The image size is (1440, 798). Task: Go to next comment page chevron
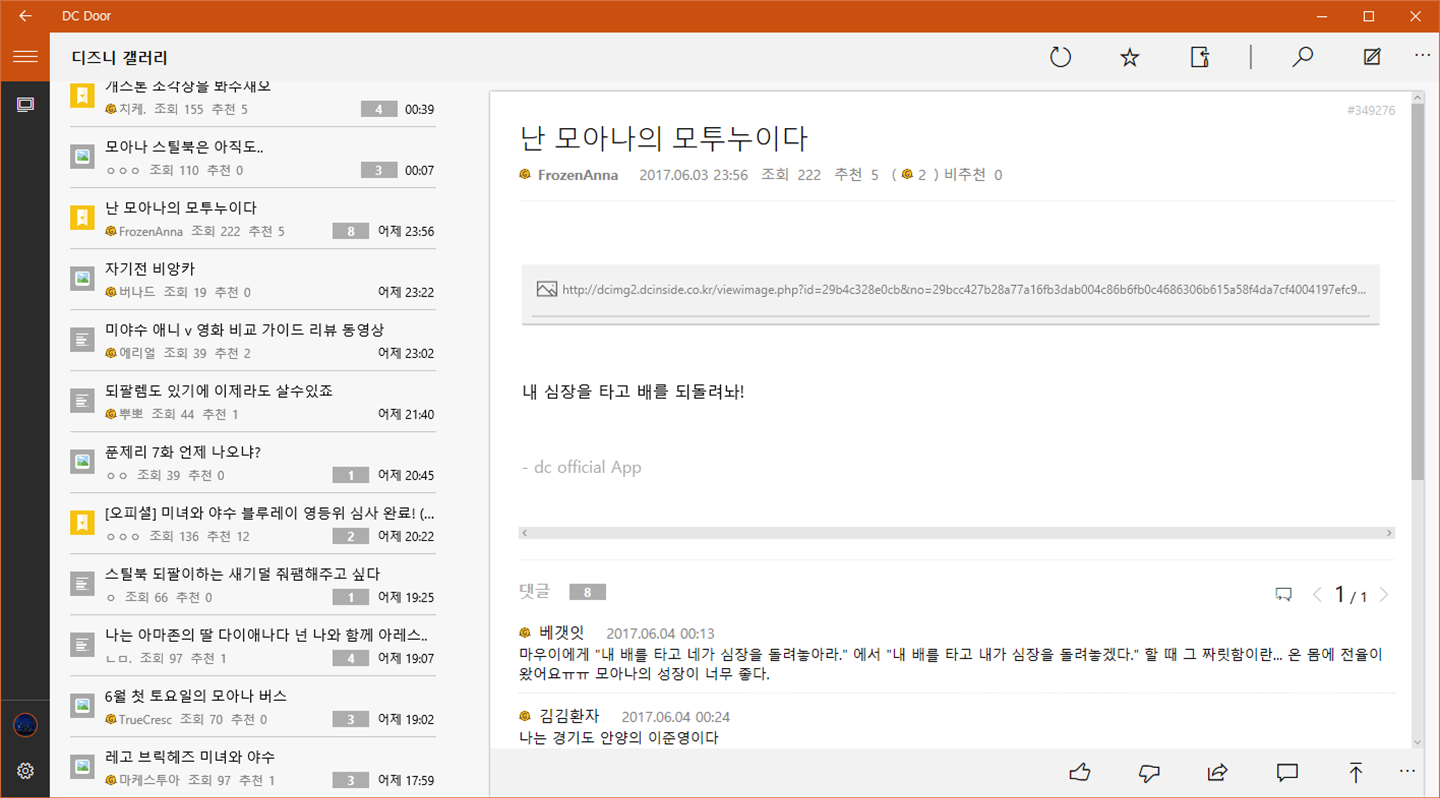1384,595
